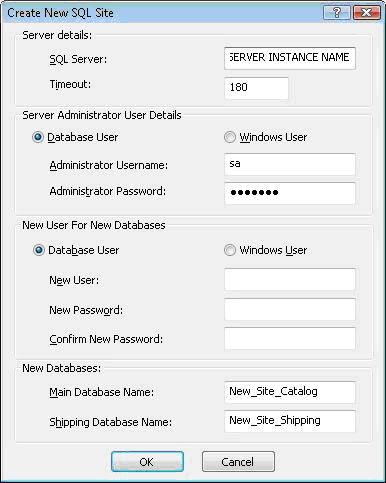
Task: Click 'New User For New Databases' heading
Action: 94,225
